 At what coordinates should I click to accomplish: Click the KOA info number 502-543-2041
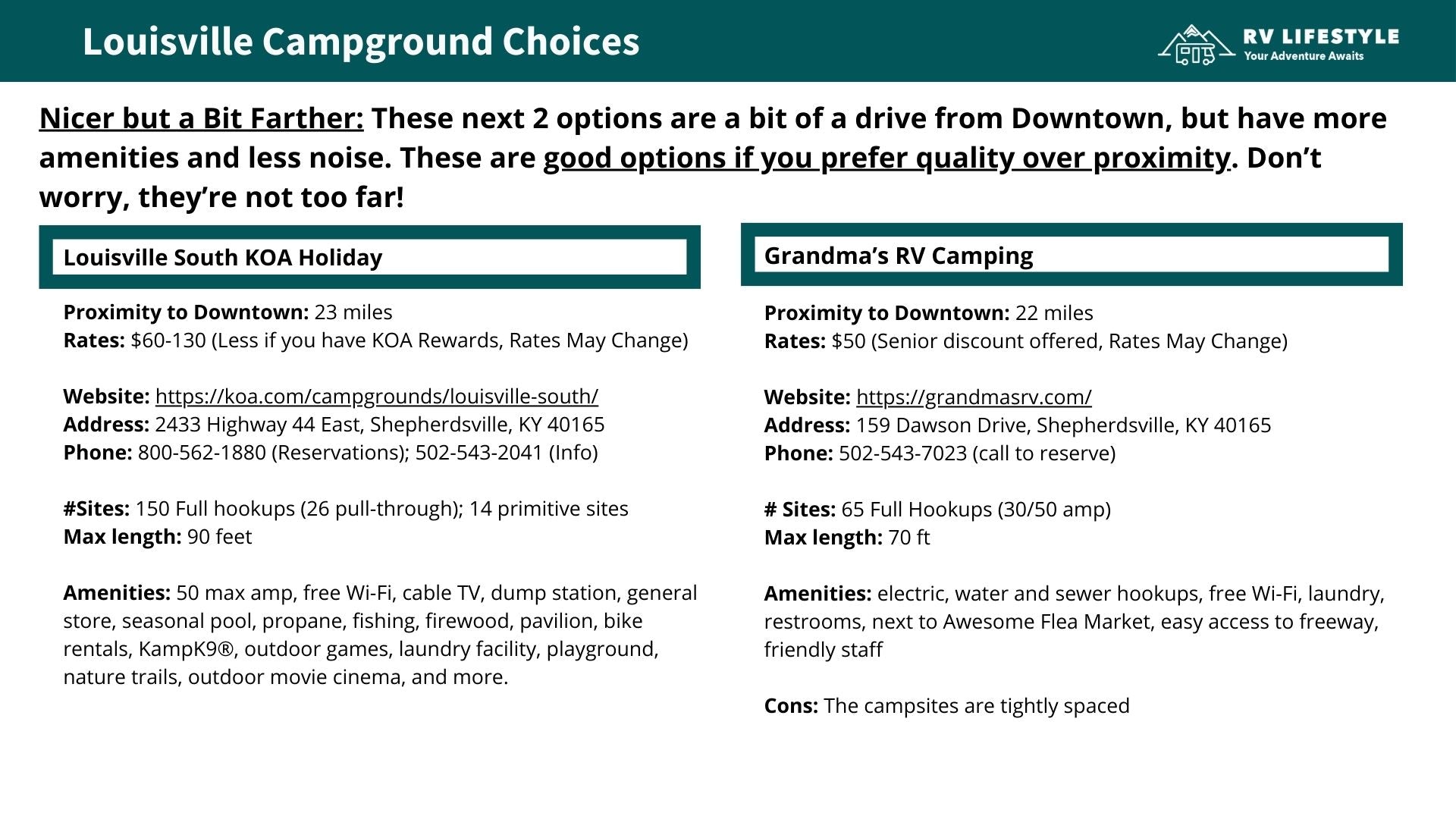pyautogui.click(x=479, y=453)
